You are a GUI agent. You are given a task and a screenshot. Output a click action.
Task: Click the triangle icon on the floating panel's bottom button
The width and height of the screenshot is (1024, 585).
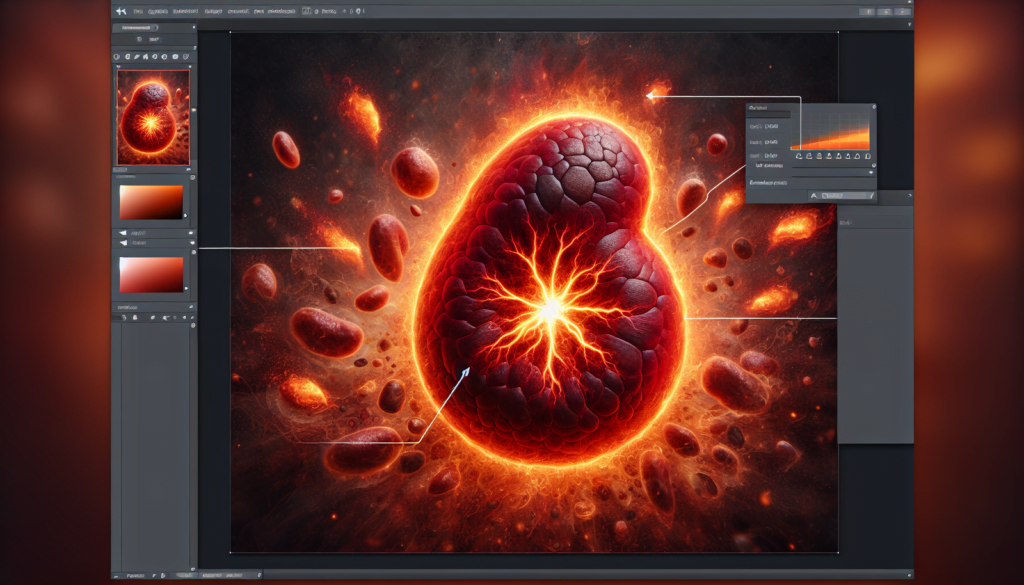(x=814, y=197)
